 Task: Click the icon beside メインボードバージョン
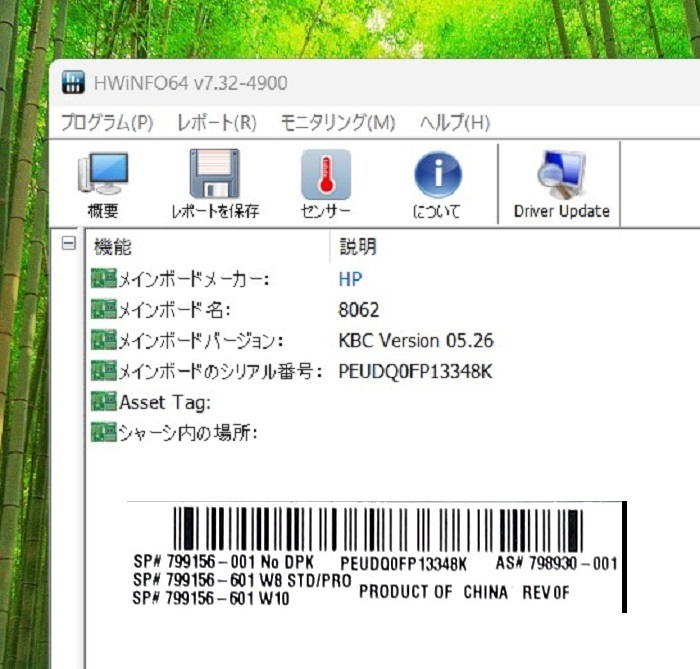[104, 340]
